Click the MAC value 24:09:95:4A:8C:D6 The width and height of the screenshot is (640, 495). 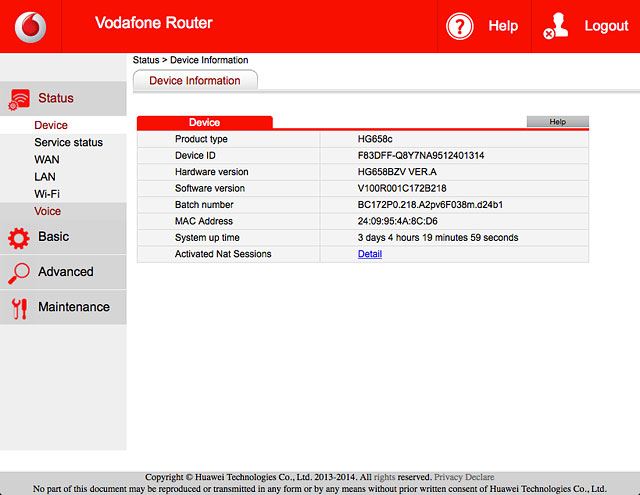tap(398, 221)
